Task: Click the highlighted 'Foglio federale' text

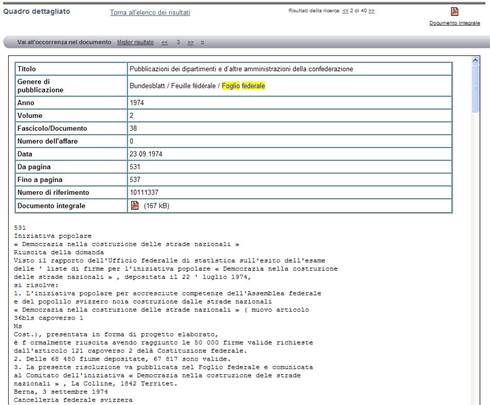Action: pyautogui.click(x=243, y=86)
